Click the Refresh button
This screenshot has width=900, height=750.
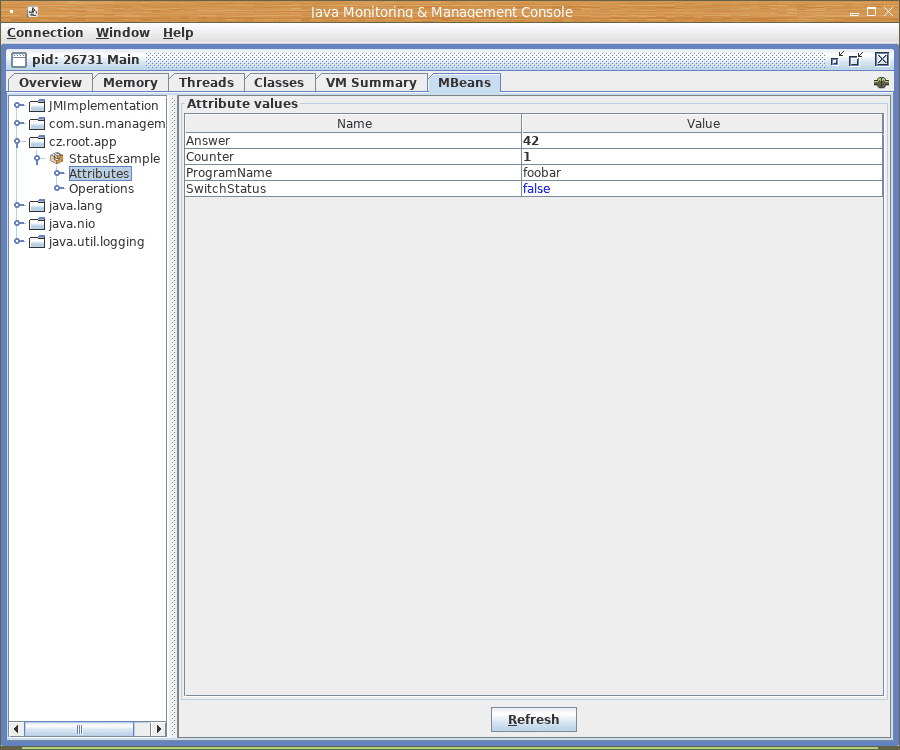(x=534, y=720)
